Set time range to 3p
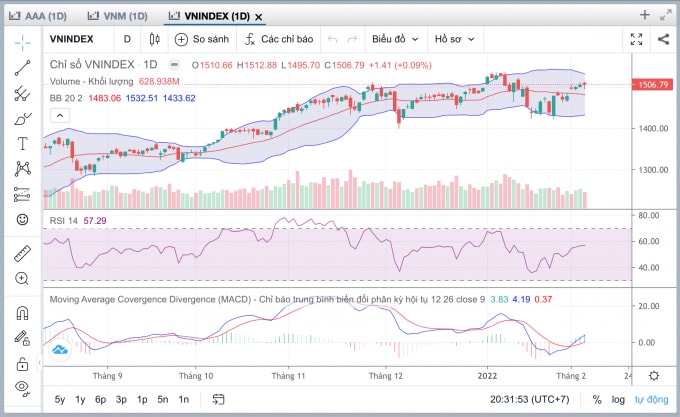Screen dimensions: 680x417 point(121,399)
